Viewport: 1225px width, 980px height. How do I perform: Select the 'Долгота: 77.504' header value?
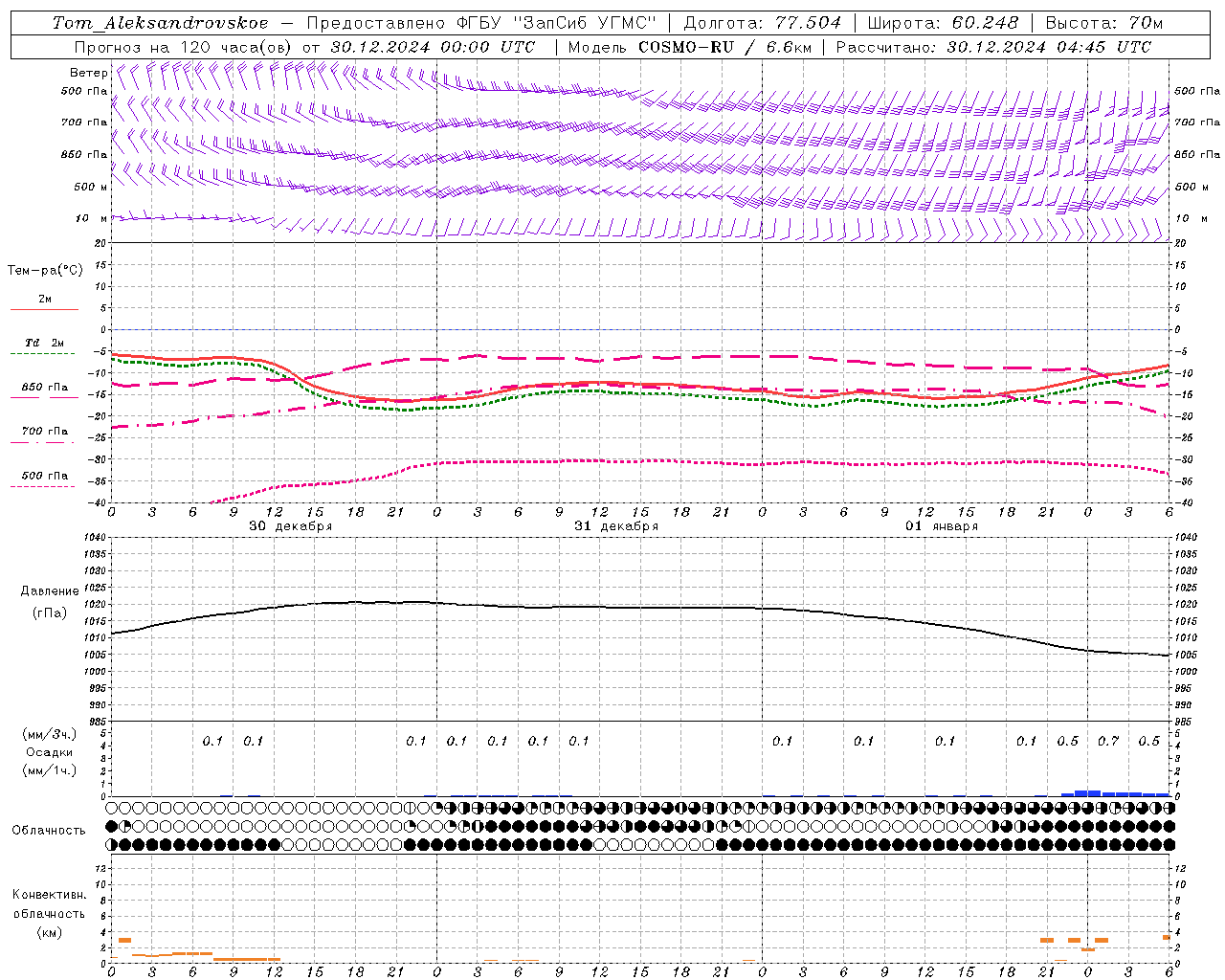(x=763, y=23)
